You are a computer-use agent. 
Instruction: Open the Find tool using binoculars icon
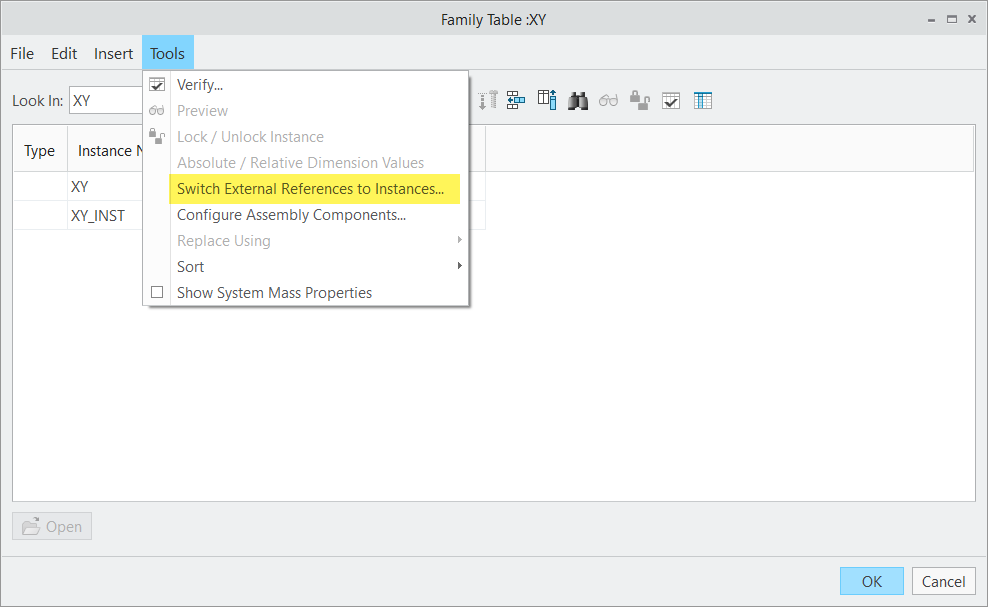point(578,100)
